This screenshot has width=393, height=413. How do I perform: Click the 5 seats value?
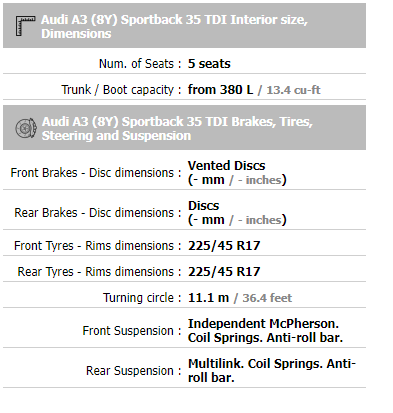click(209, 64)
